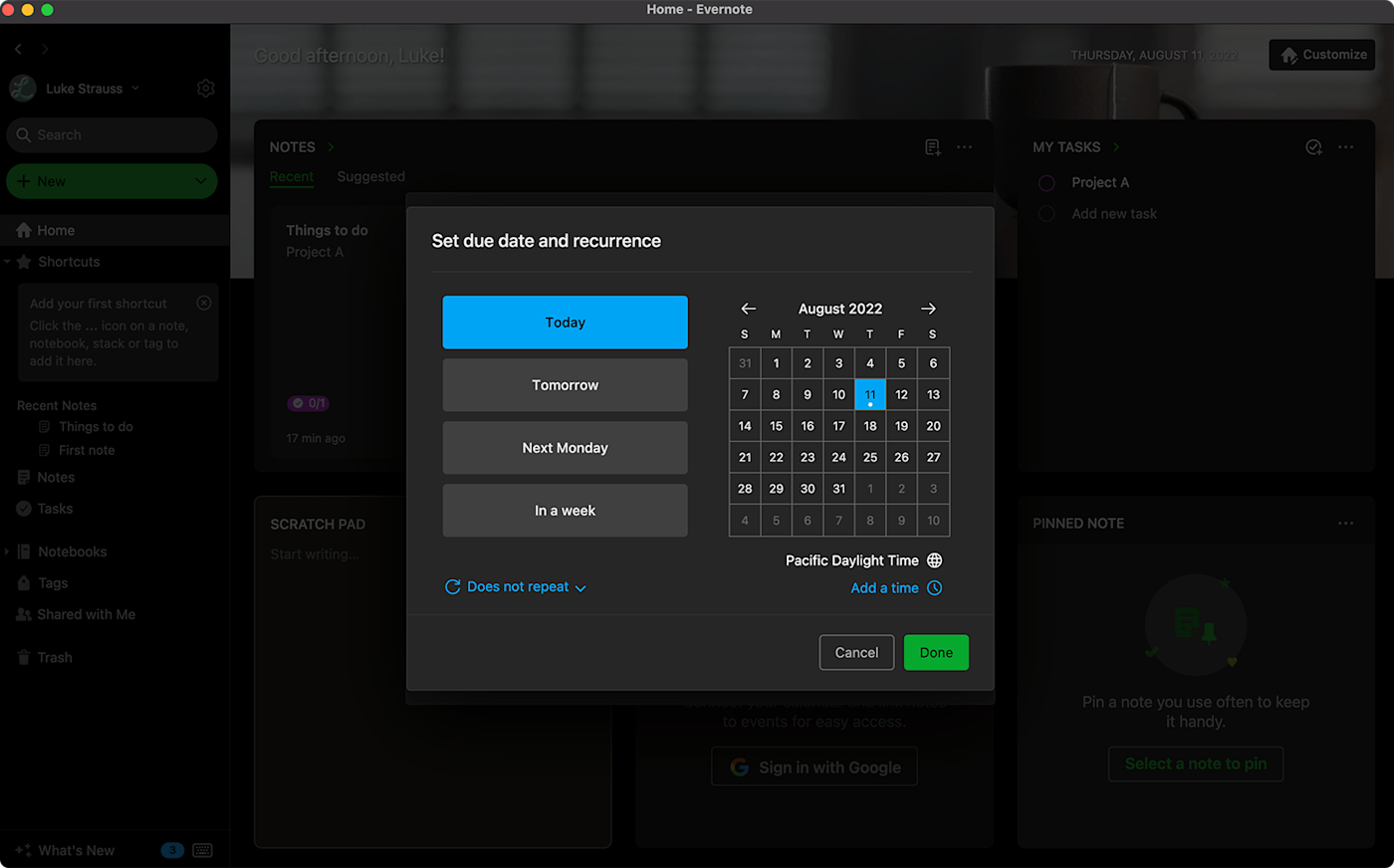The height and width of the screenshot is (868, 1394).
Task: Pick August 31 on the calendar
Action: pos(839,489)
